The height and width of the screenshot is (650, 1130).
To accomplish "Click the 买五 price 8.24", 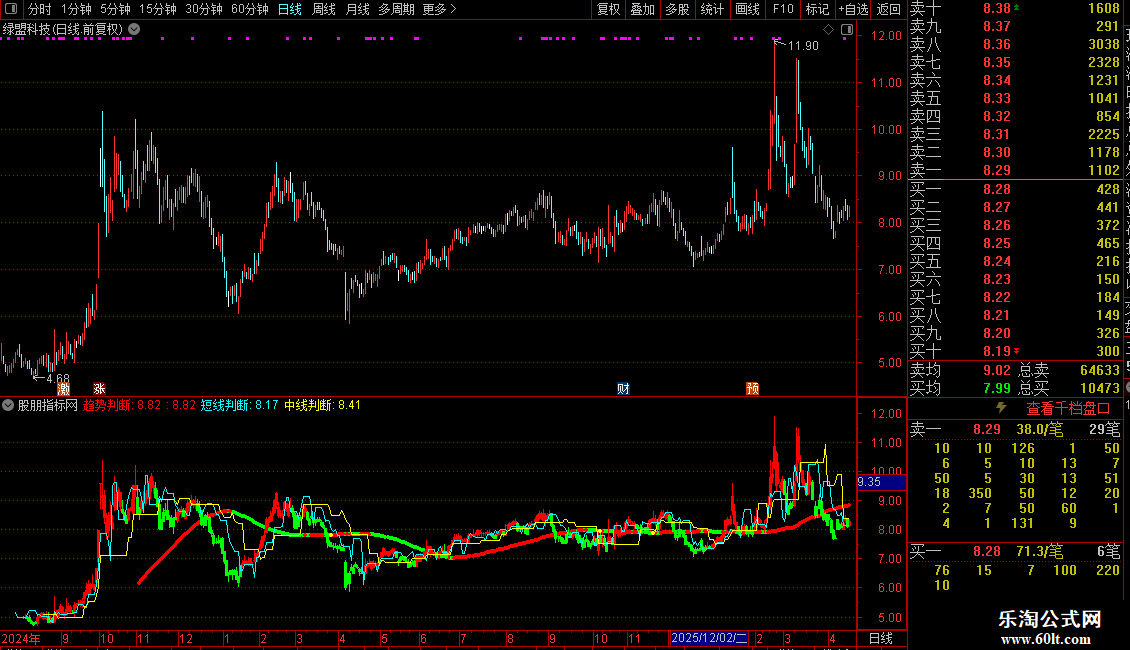I will pyautogui.click(x=997, y=262).
